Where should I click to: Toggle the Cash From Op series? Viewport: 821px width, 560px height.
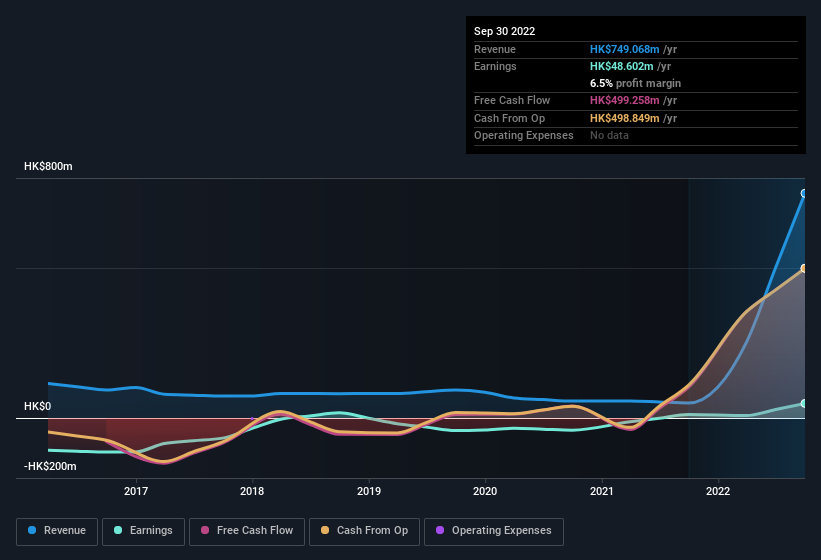coord(364,531)
